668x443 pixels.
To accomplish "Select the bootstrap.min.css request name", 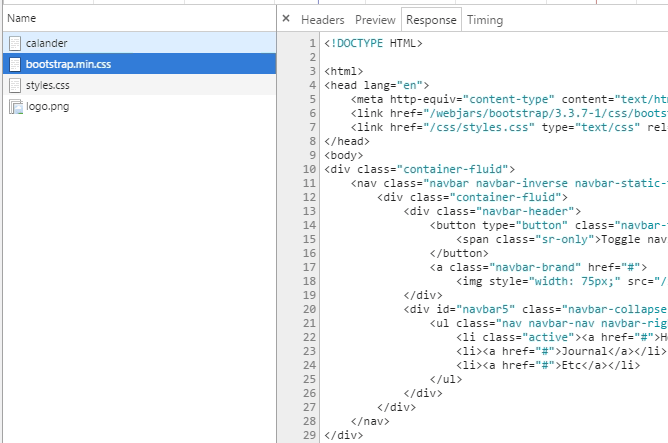I will pyautogui.click(x=68, y=64).
